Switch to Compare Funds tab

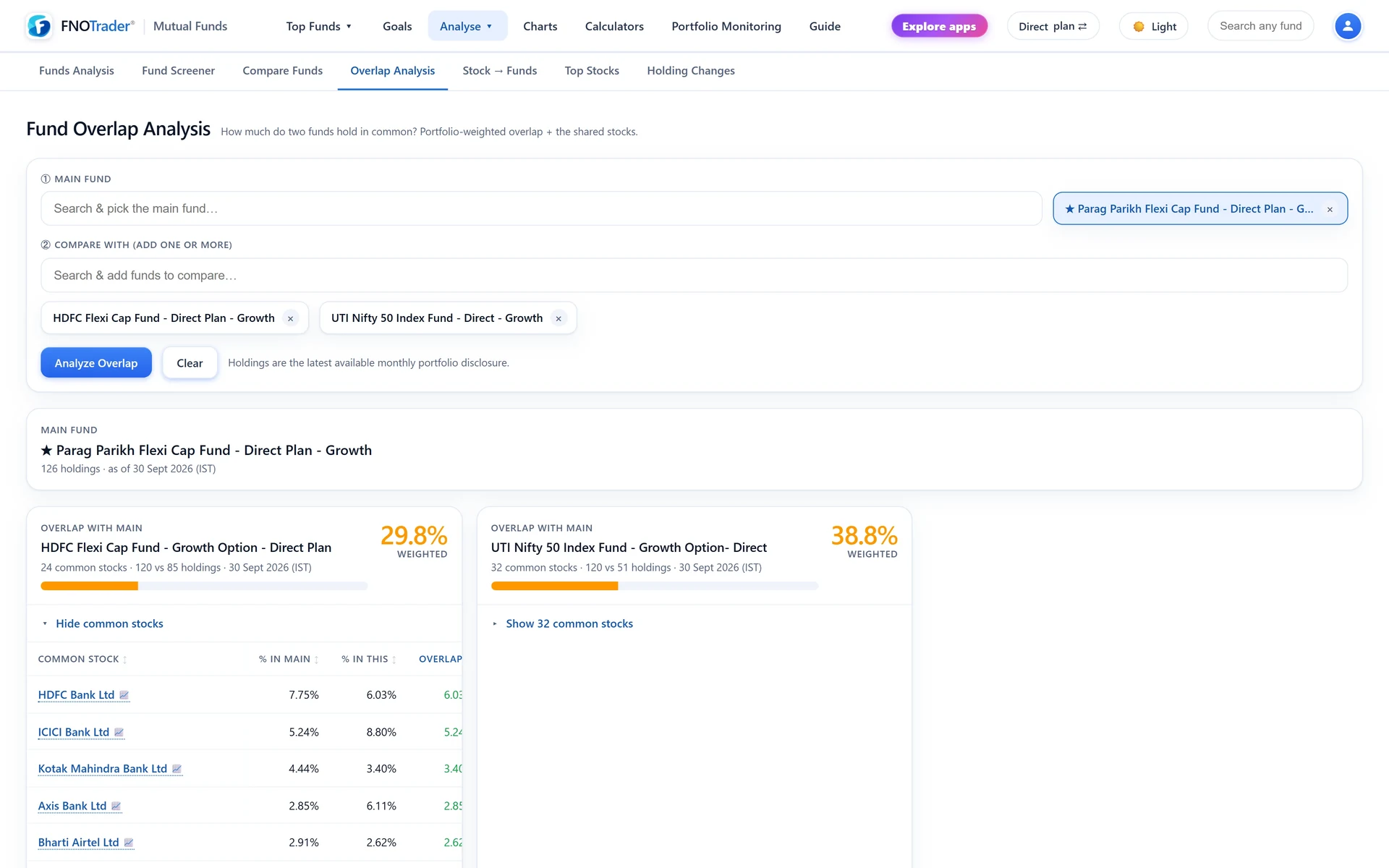(x=283, y=71)
